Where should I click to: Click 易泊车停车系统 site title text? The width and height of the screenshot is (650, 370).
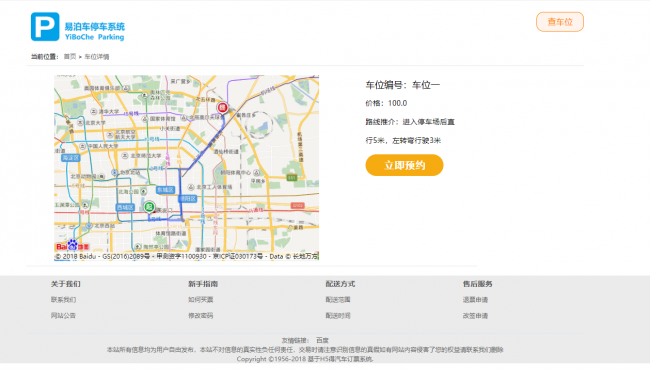(x=95, y=27)
